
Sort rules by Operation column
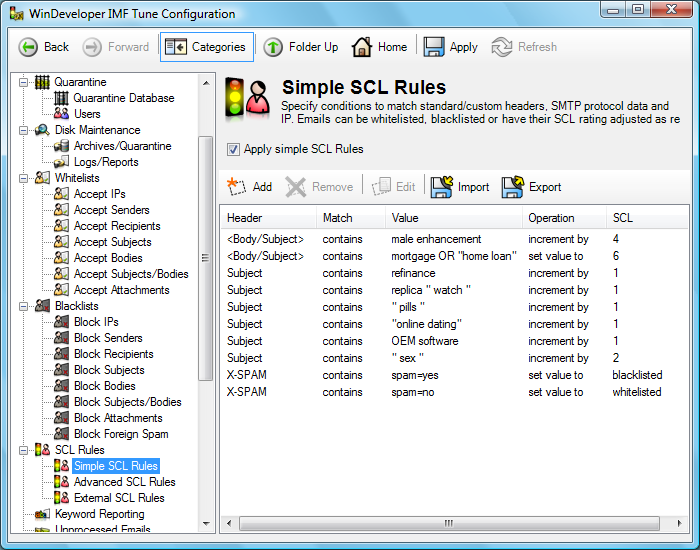564,218
